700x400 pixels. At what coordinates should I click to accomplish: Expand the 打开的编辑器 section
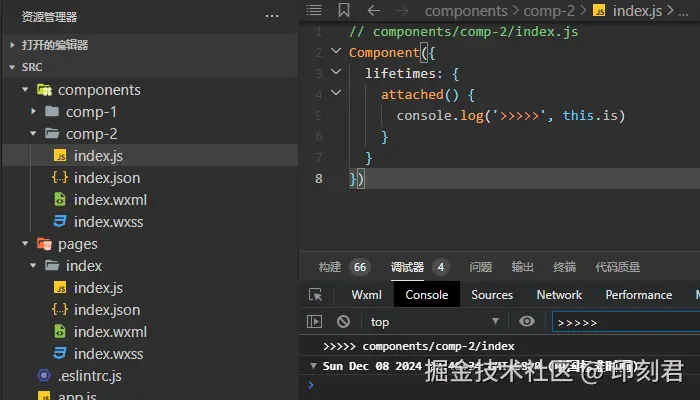pos(12,45)
